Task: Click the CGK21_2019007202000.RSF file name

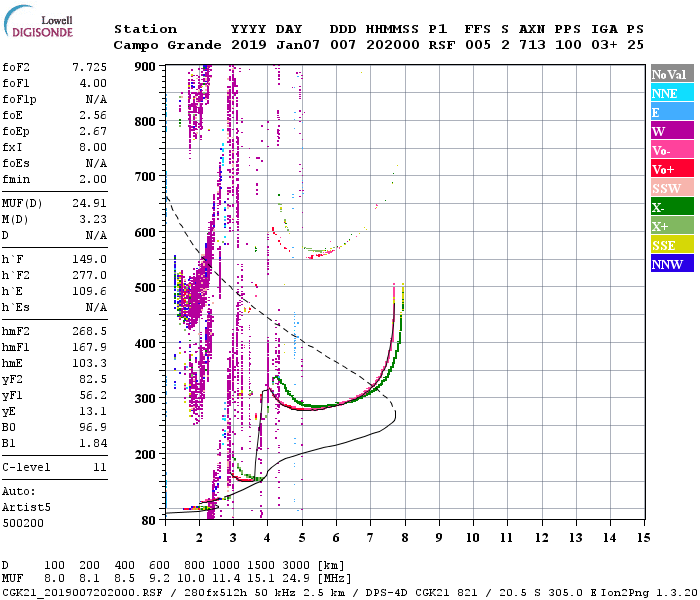Action: (82, 592)
